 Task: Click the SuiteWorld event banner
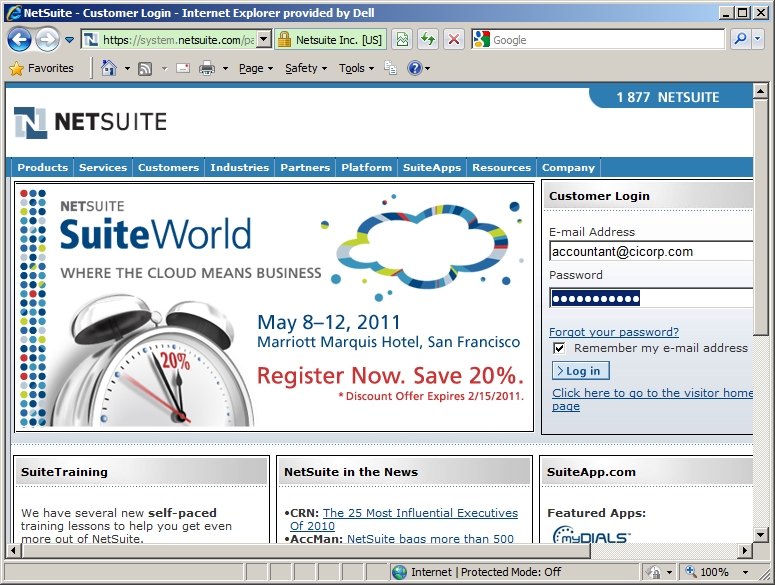(x=274, y=307)
